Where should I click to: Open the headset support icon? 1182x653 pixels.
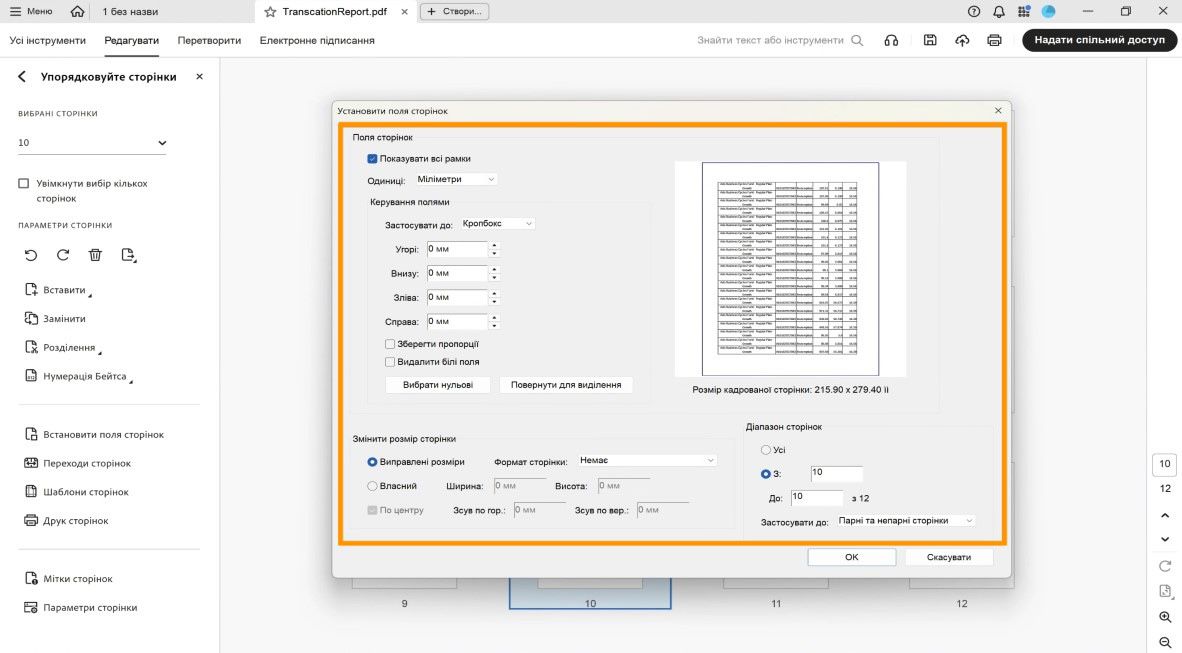[x=891, y=40]
